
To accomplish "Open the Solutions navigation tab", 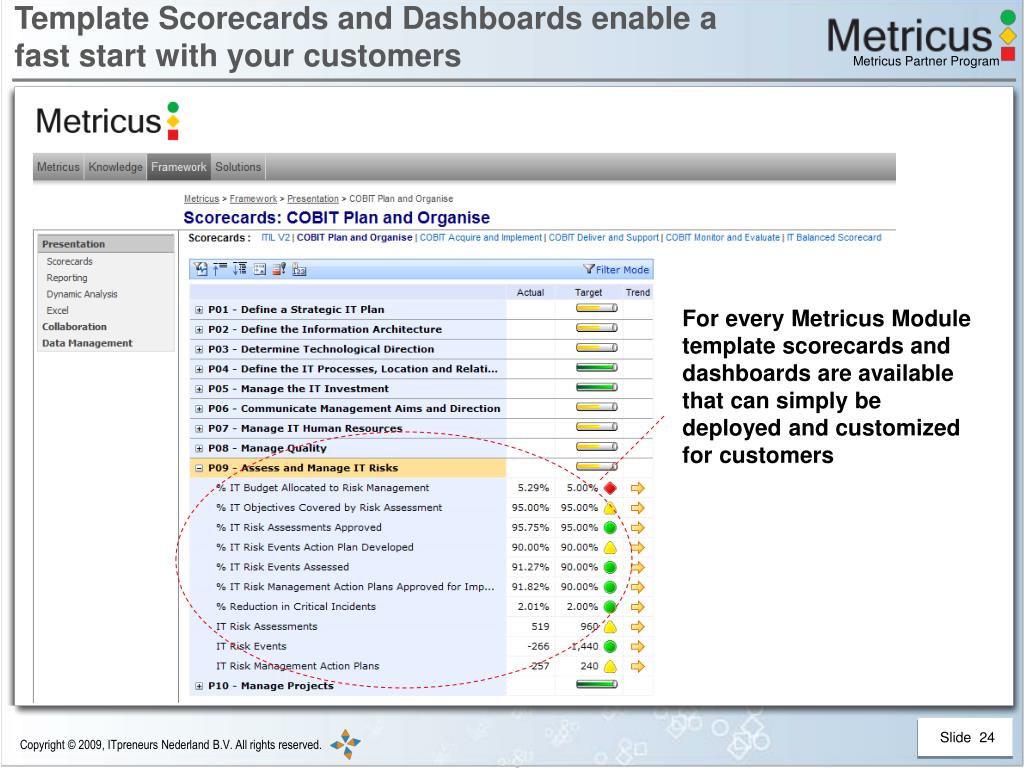I will pyautogui.click(x=238, y=167).
